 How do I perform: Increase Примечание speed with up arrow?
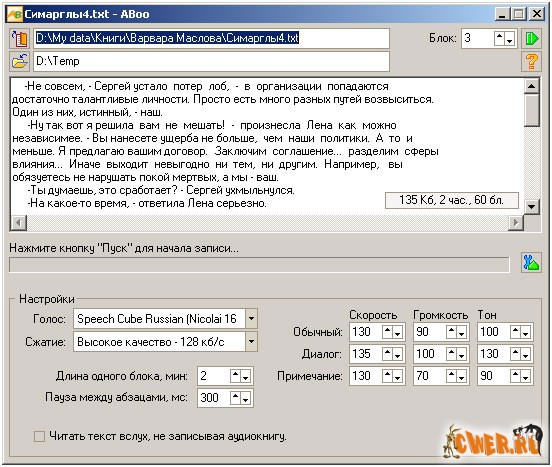click(x=388, y=376)
